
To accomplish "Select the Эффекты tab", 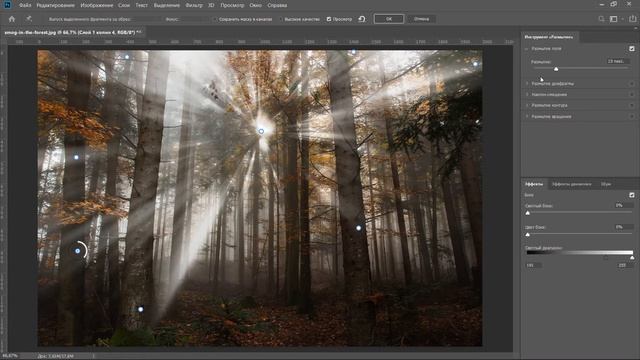I will coord(534,184).
